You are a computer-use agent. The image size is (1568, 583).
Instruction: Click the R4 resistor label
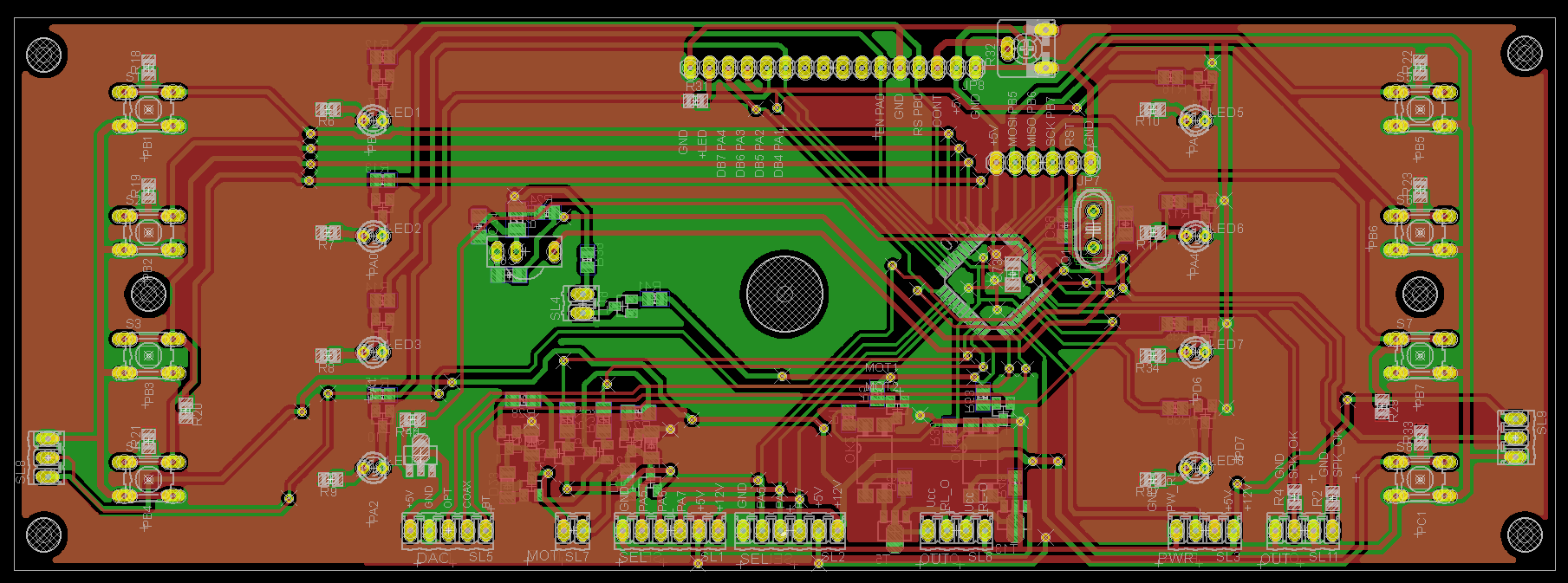[x=1279, y=498]
